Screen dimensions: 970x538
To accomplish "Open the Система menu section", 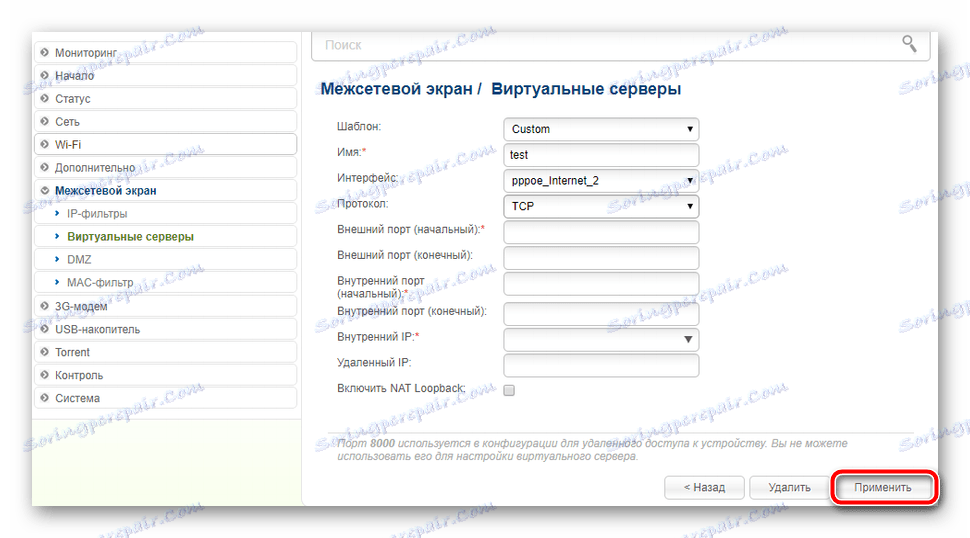I will [165, 398].
